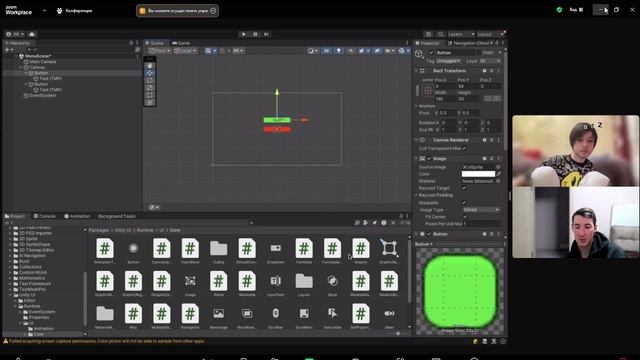Select the Scale tool in Scene toolbar
The image size is (640, 360).
tap(150, 88)
